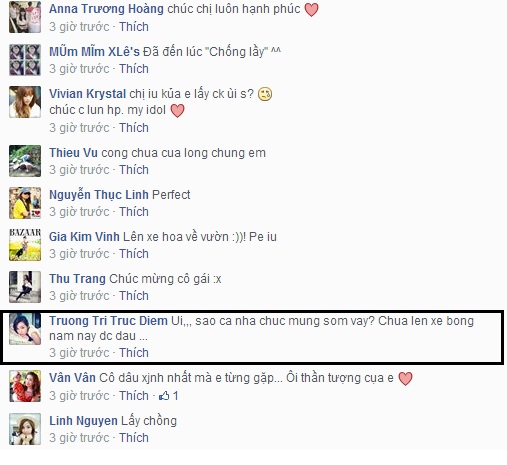Open Gia Kim Vinh's BAZAAR avatar
Image resolution: width=507 pixels, height=465 pixels.
pos(25,245)
